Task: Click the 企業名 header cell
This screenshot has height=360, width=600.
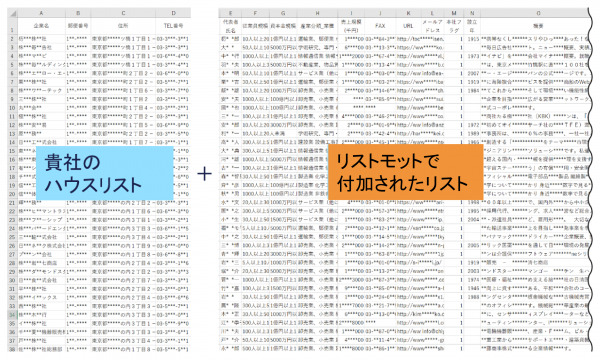Action: (x=41, y=26)
